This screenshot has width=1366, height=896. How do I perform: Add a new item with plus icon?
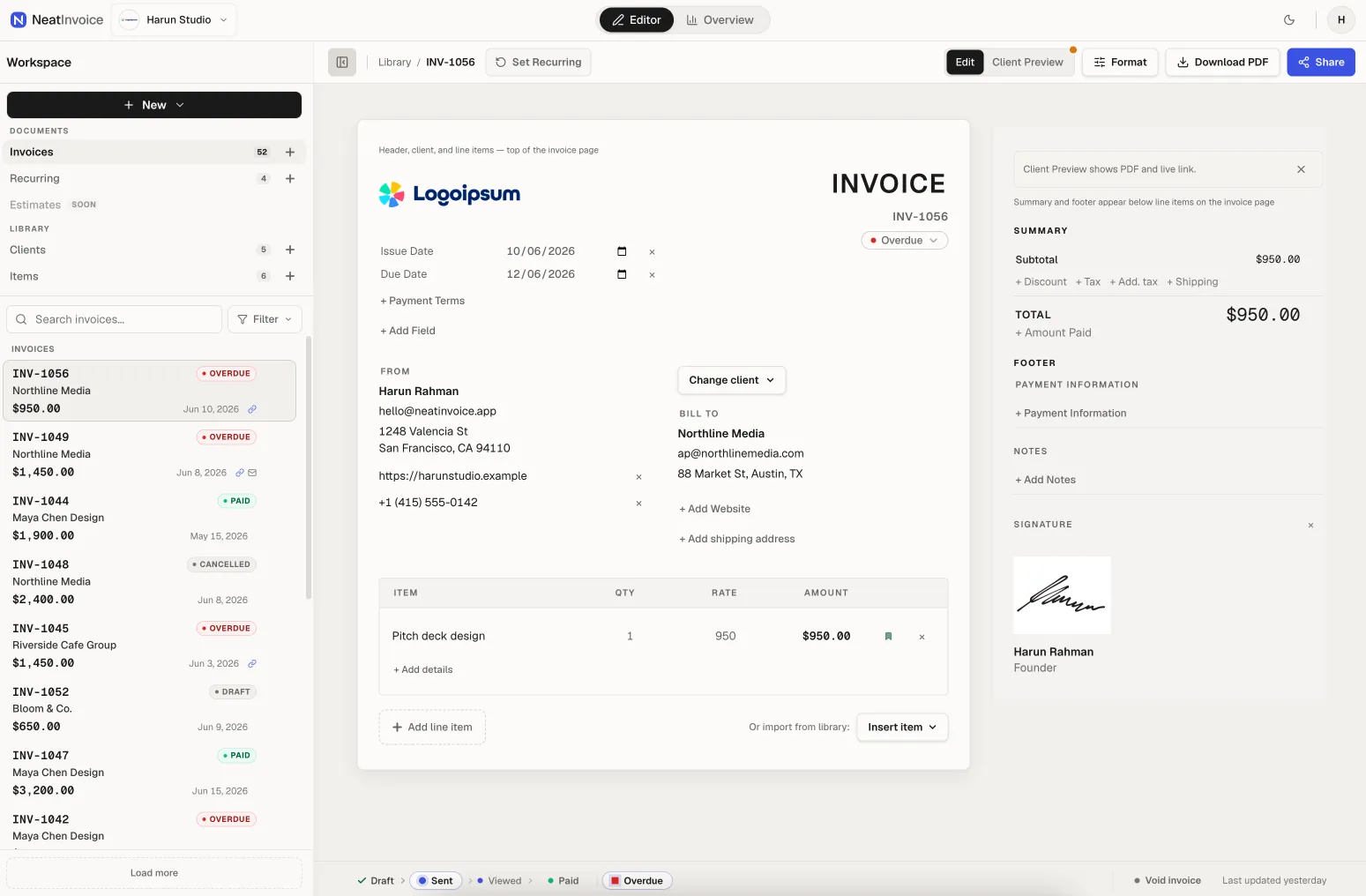(x=290, y=276)
